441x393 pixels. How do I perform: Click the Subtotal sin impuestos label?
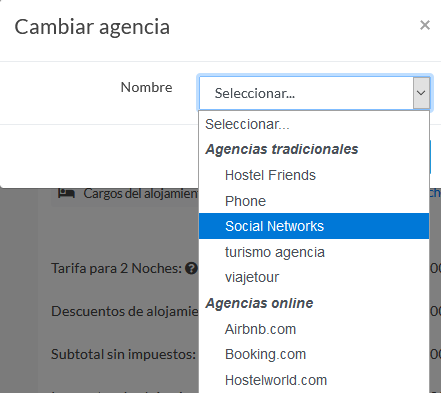pos(123,354)
